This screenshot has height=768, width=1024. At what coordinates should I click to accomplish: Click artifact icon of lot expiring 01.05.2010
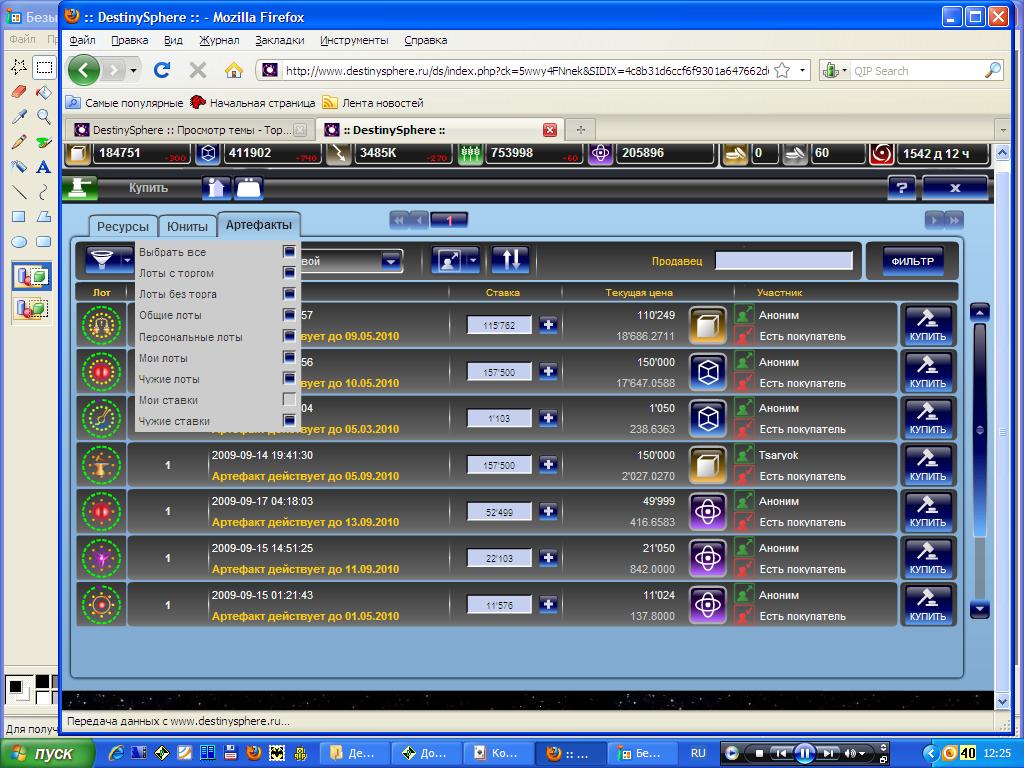(x=101, y=605)
